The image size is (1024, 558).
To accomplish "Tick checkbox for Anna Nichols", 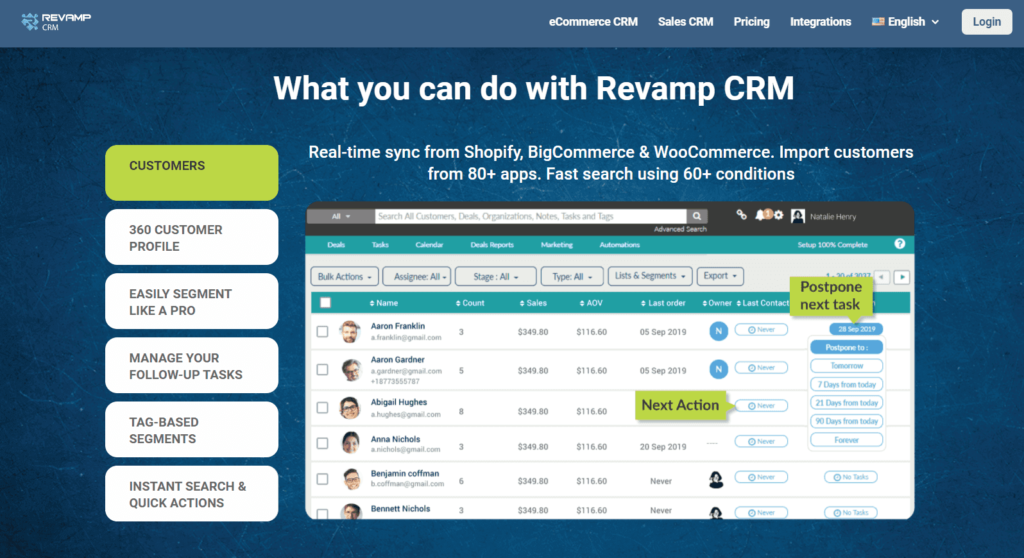I will click(323, 443).
